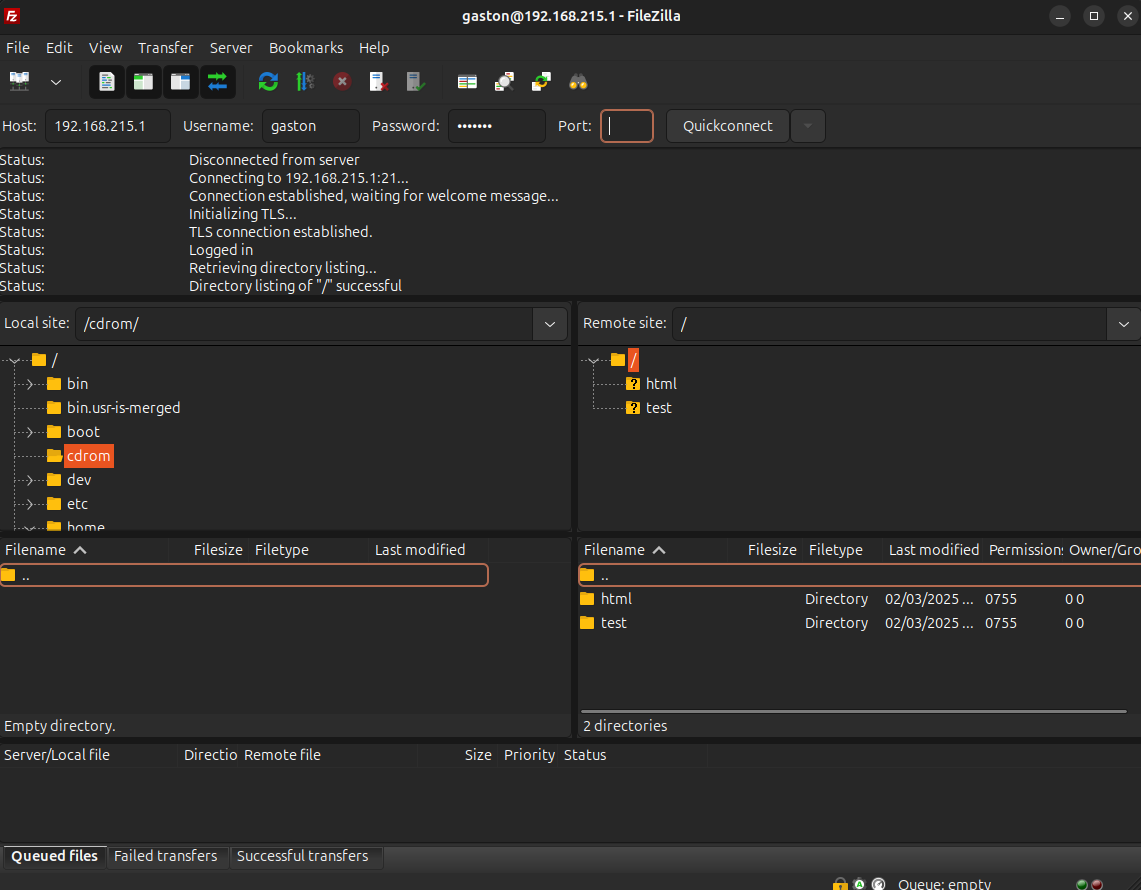This screenshot has height=890, width=1141.
Task: Toggle synchronized browsing
Action: pos(541,82)
